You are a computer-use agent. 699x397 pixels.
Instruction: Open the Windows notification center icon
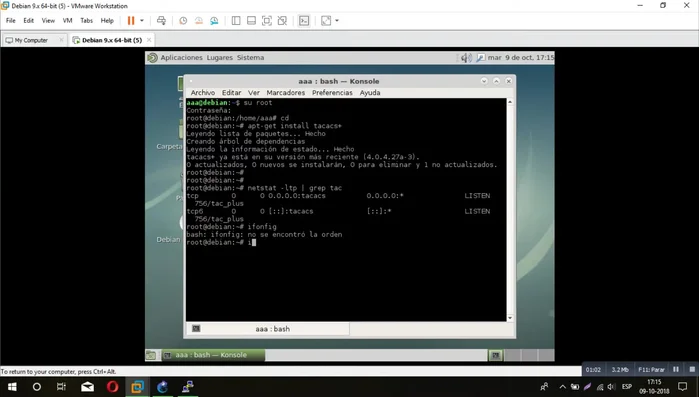click(x=683, y=387)
